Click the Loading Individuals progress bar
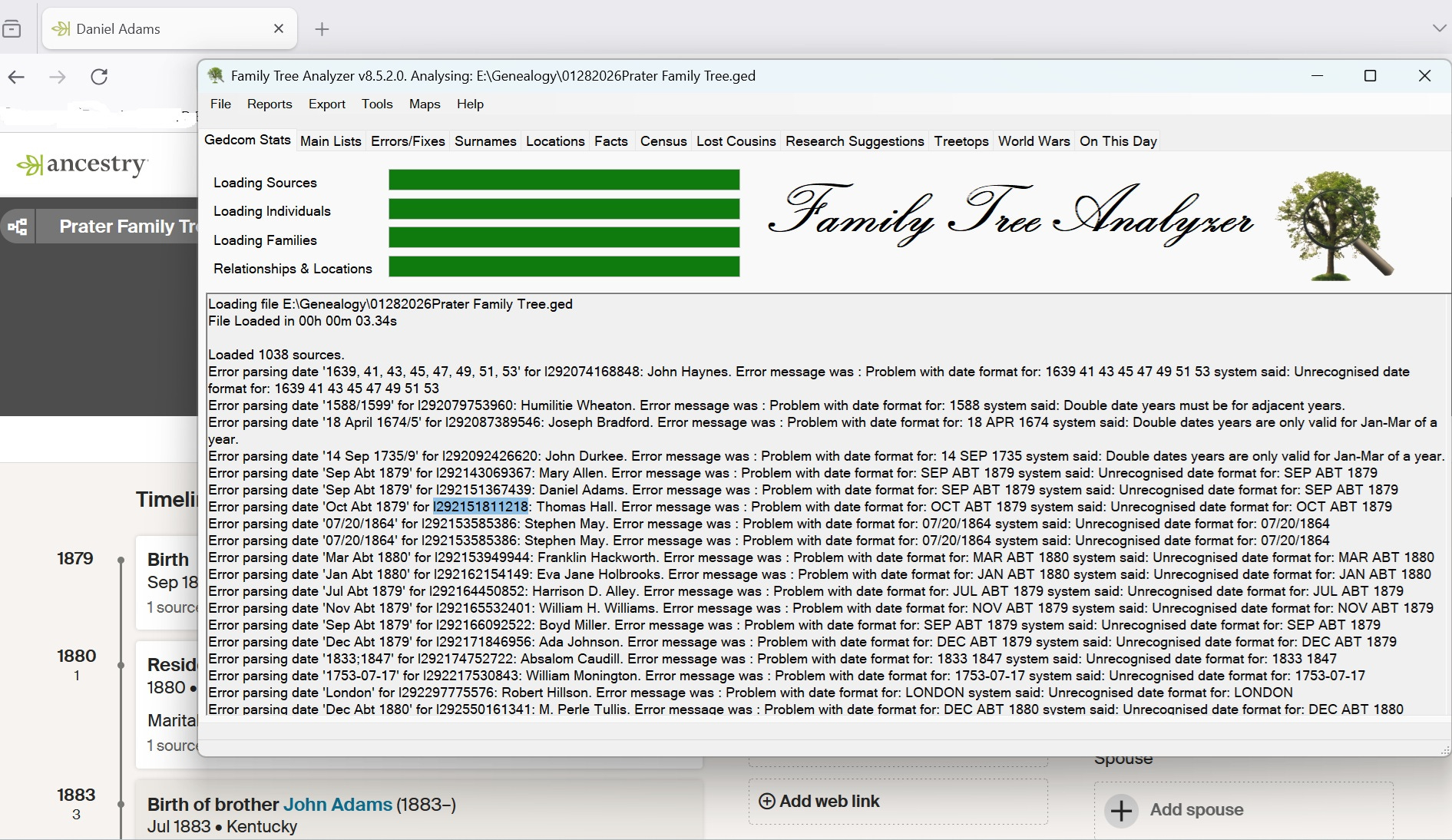Screen dimensions: 1452x840 [x=564, y=209]
